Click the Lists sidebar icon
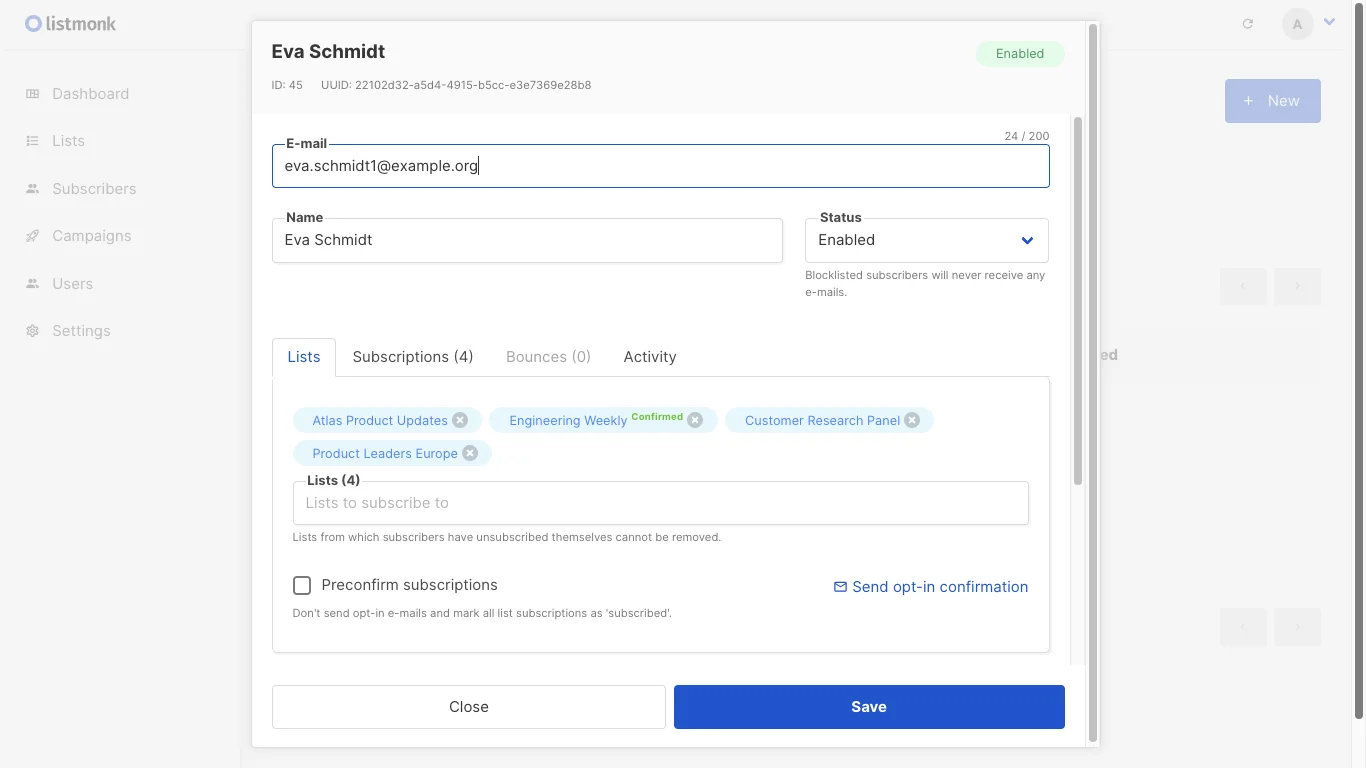Screen dimensions: 1366x768 pyautogui.click(x=33, y=141)
